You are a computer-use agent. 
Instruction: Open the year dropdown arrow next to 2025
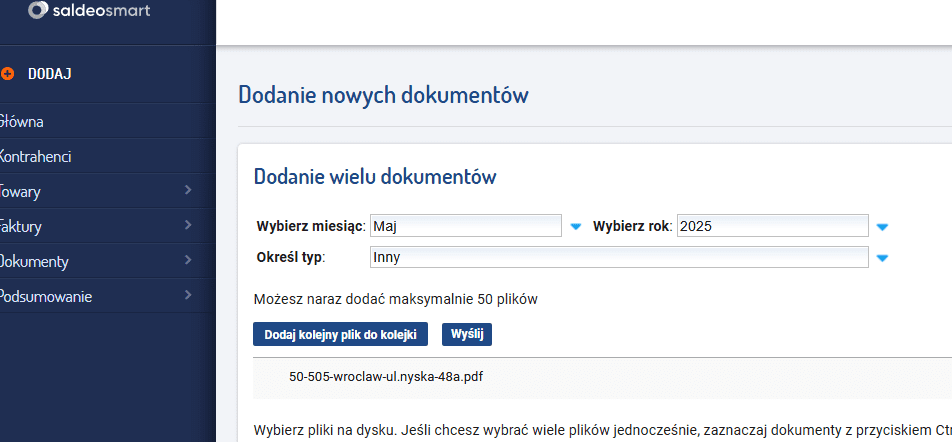pos(882,227)
